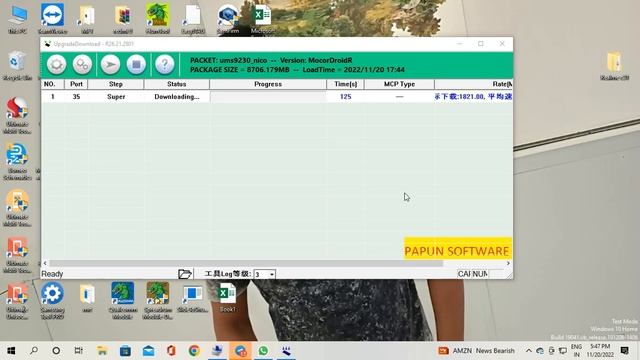
Task: Open the single gear Settings toolbar button
Action: [56, 64]
